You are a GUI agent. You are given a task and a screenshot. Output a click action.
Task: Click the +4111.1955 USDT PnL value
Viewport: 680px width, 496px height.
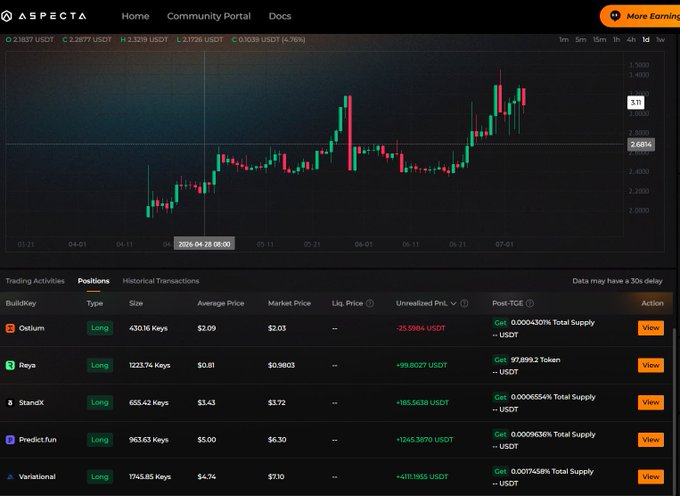pyautogui.click(x=422, y=477)
